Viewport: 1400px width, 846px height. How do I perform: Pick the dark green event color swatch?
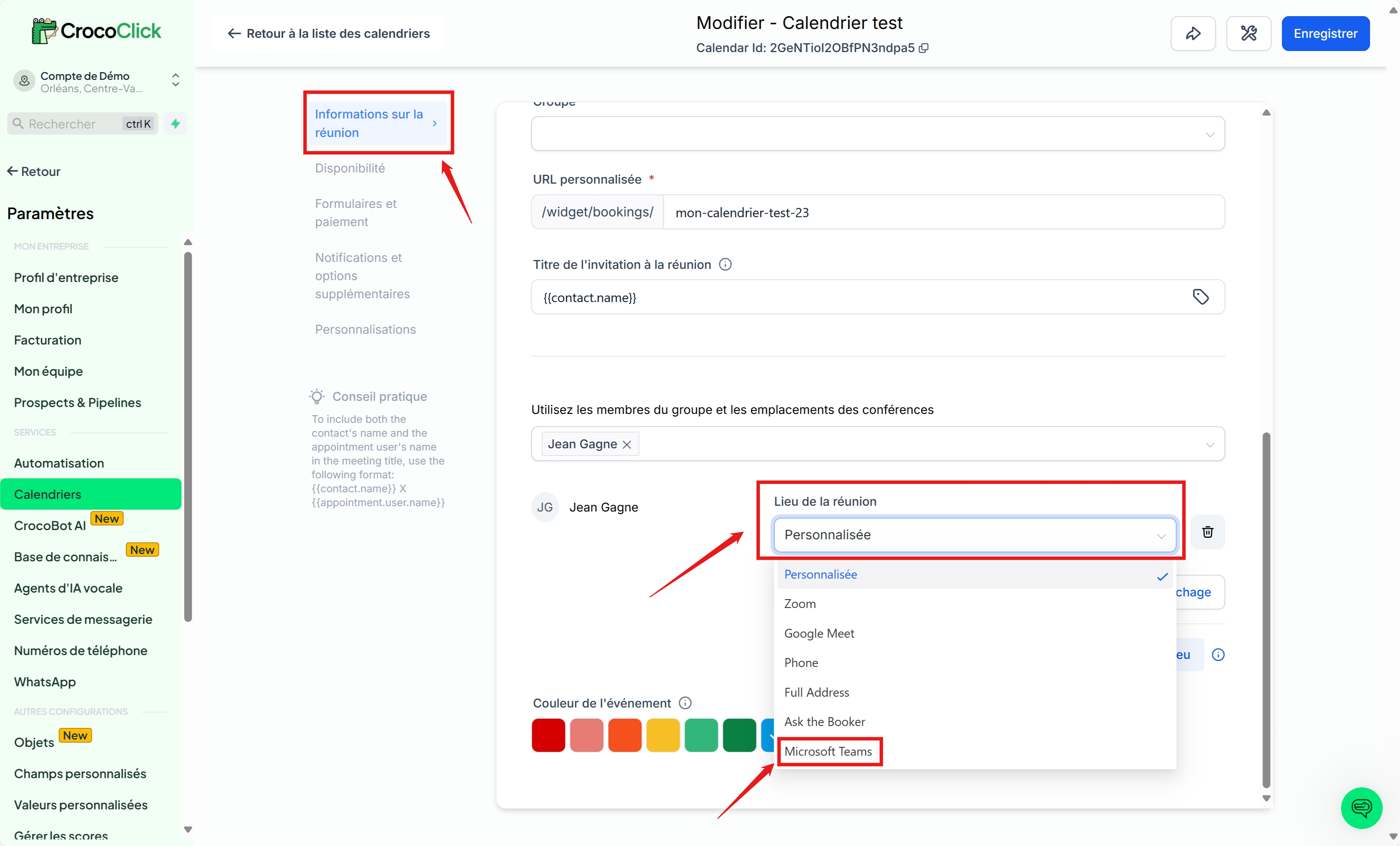(739, 735)
